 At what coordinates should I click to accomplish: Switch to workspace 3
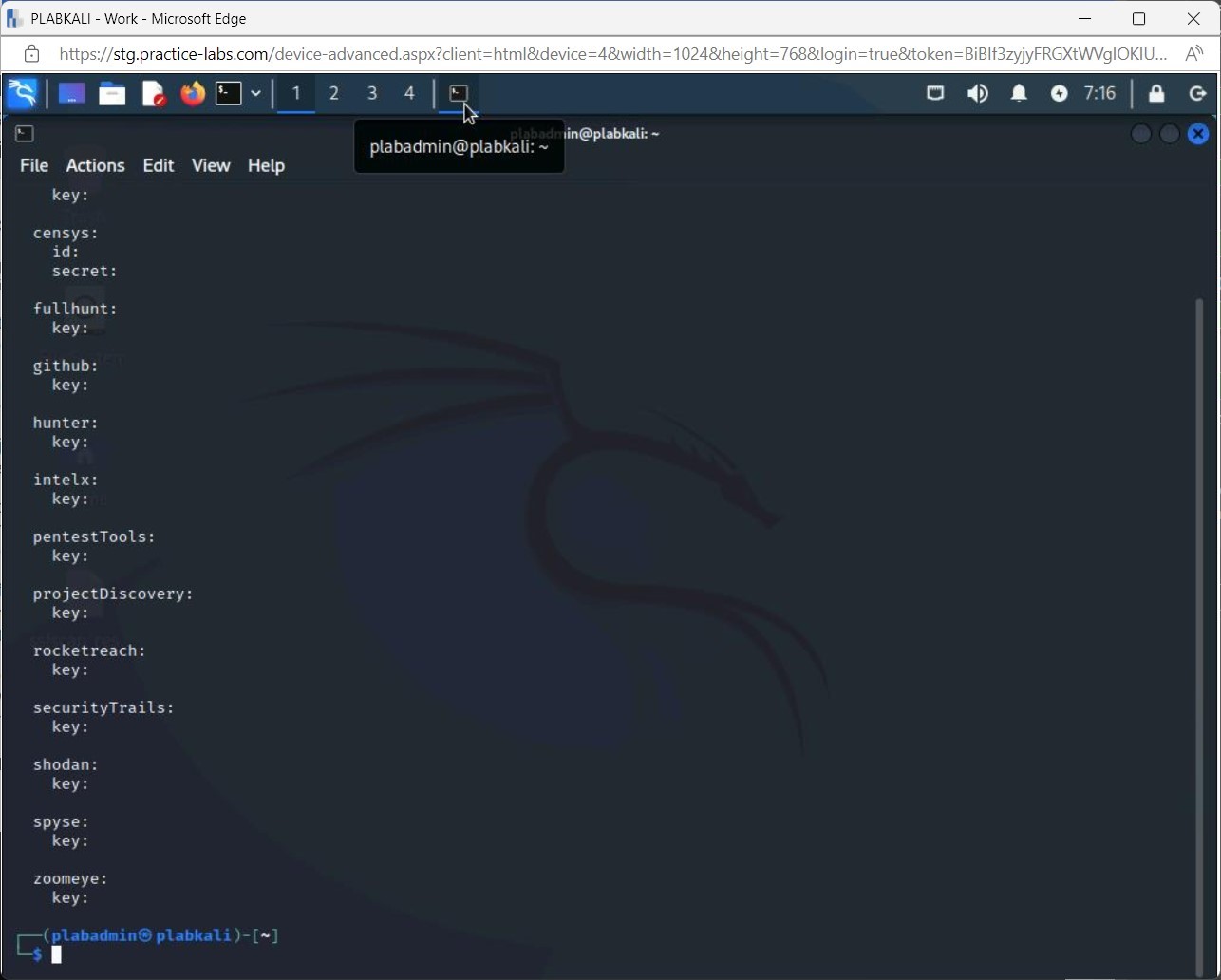click(372, 93)
